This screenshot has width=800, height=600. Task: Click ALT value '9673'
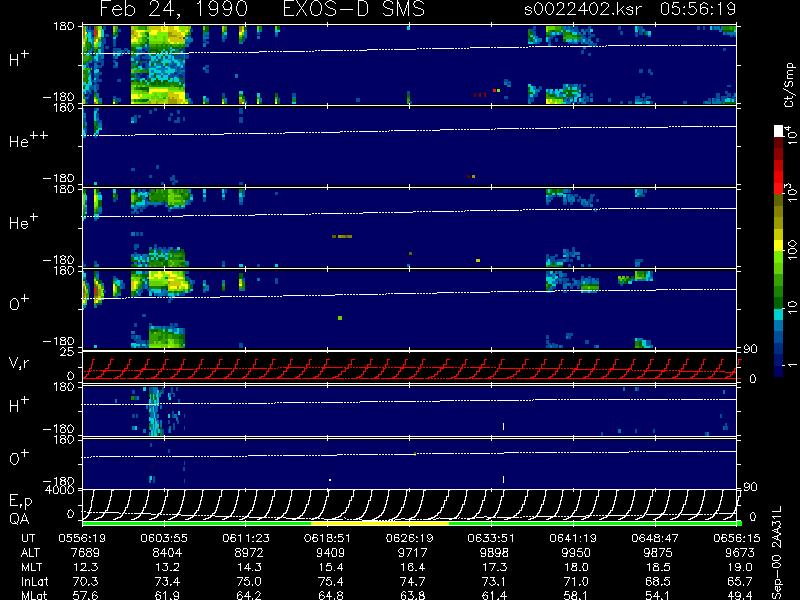pos(740,553)
